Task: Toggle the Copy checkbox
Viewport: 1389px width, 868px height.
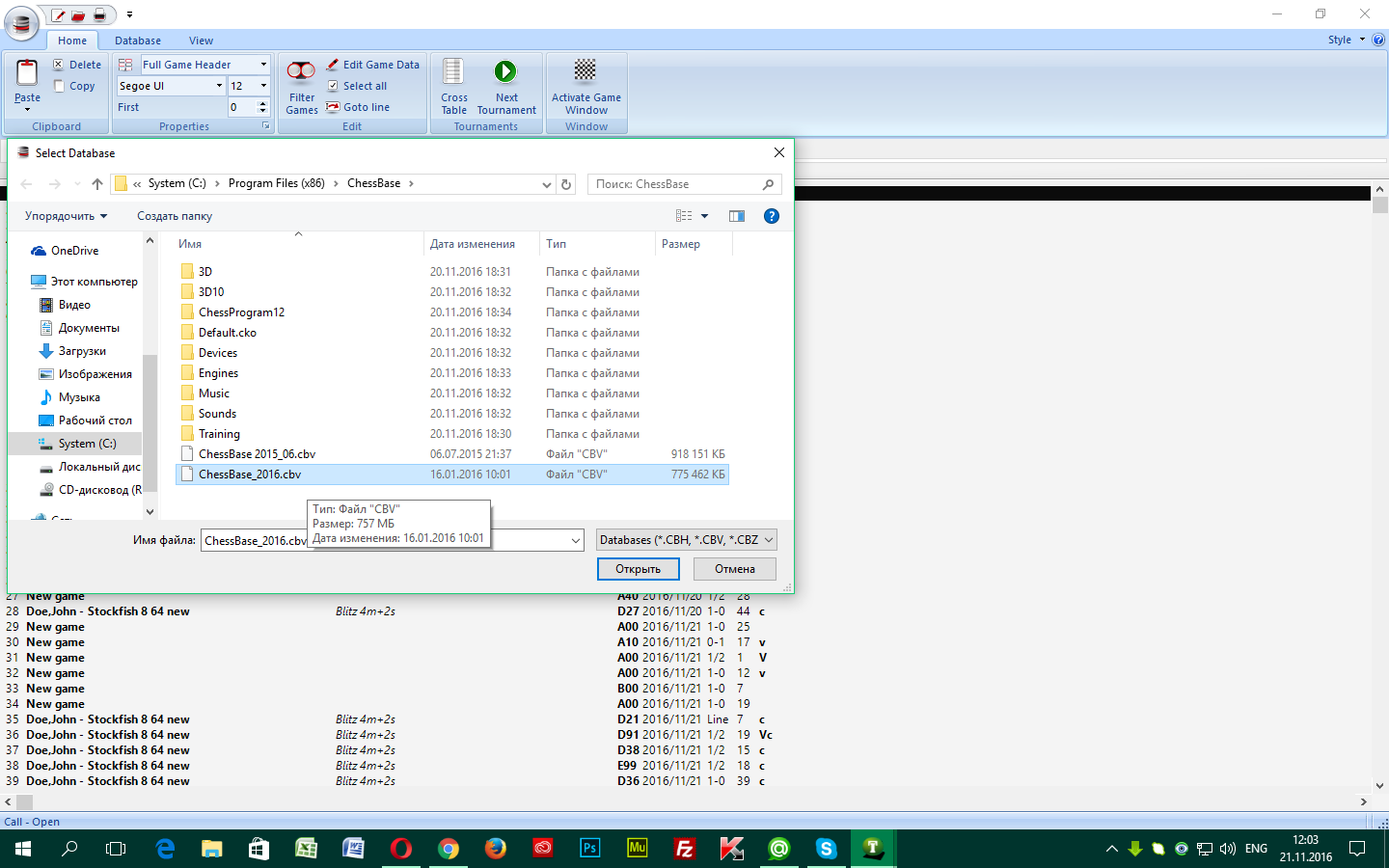Action: tap(59, 86)
